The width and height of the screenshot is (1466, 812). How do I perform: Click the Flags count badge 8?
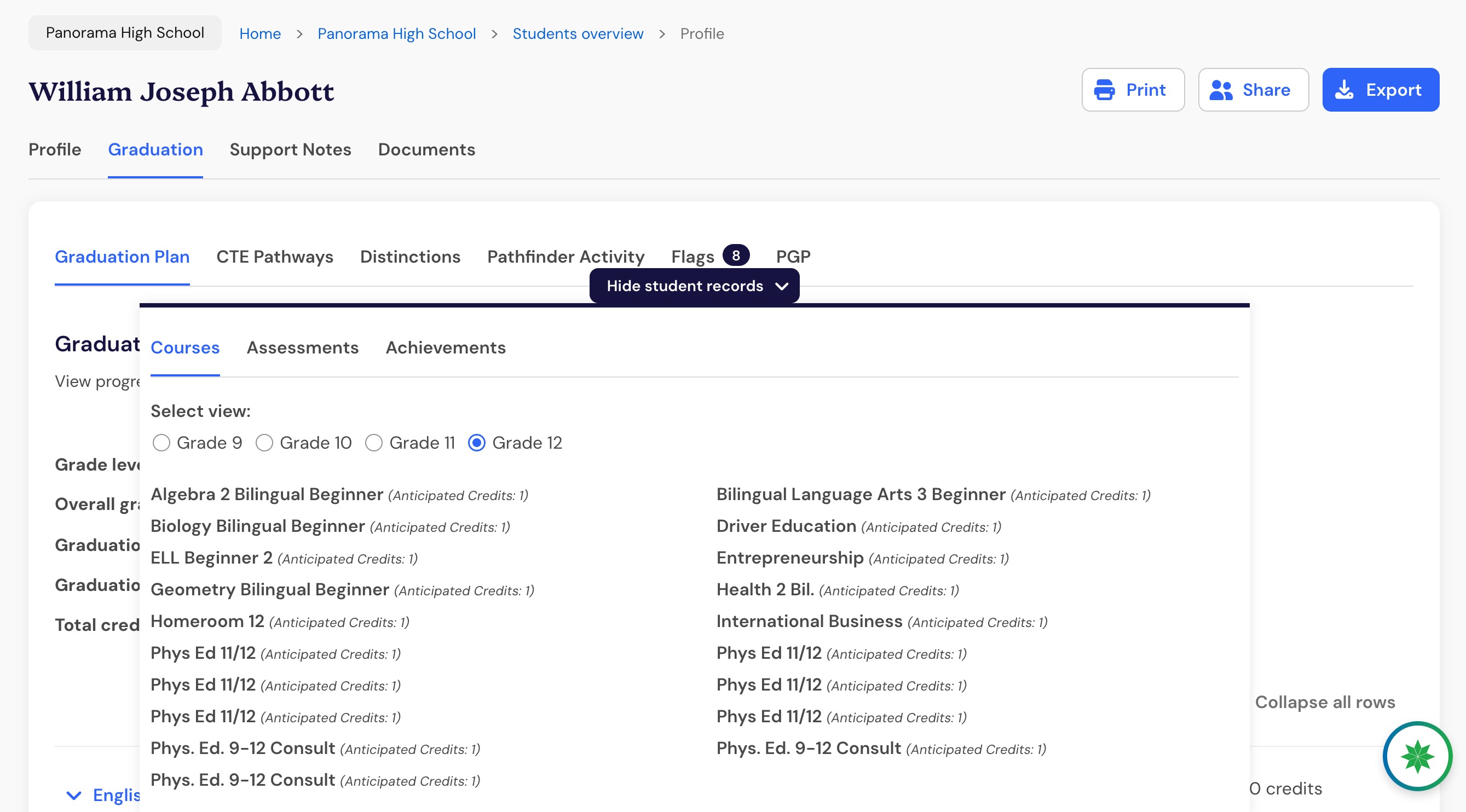736,256
